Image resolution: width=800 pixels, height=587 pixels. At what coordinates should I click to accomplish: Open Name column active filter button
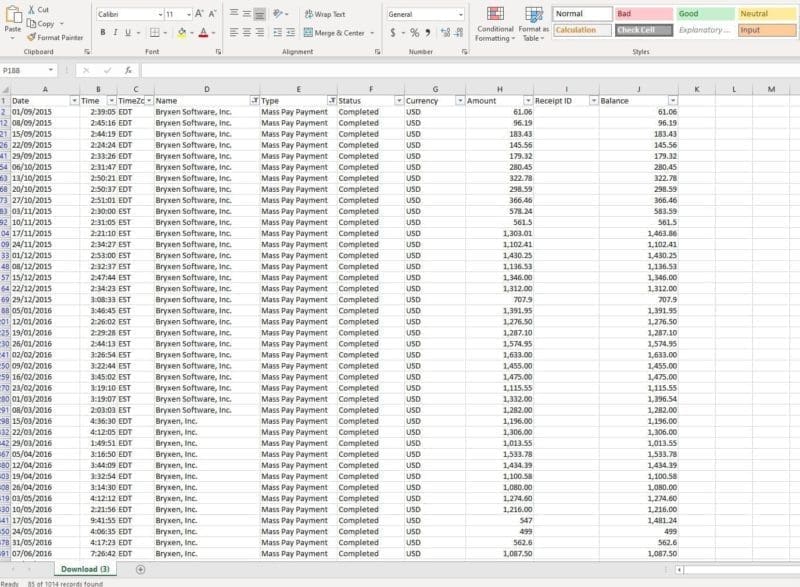click(x=254, y=101)
